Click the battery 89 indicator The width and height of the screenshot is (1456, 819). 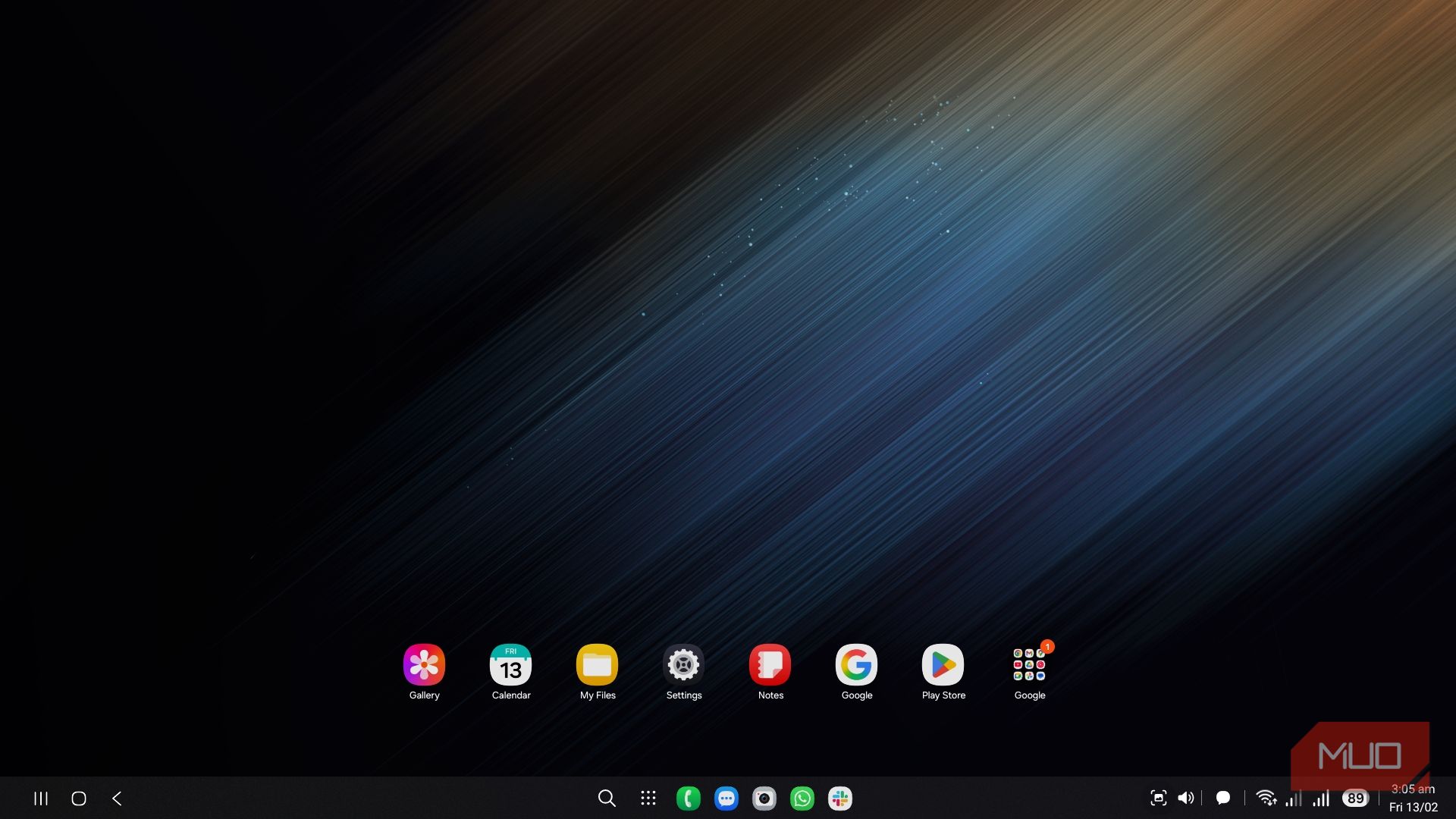1355,798
